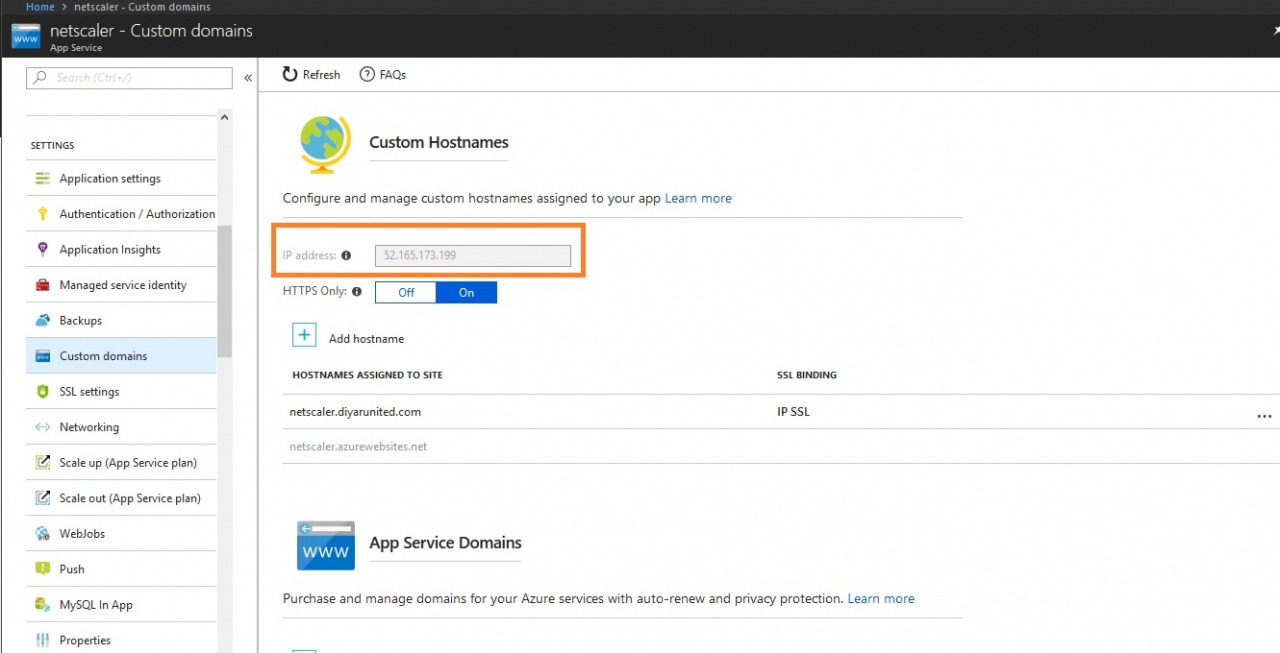
Task: Open WebJobs page
Action: [x=121, y=534]
